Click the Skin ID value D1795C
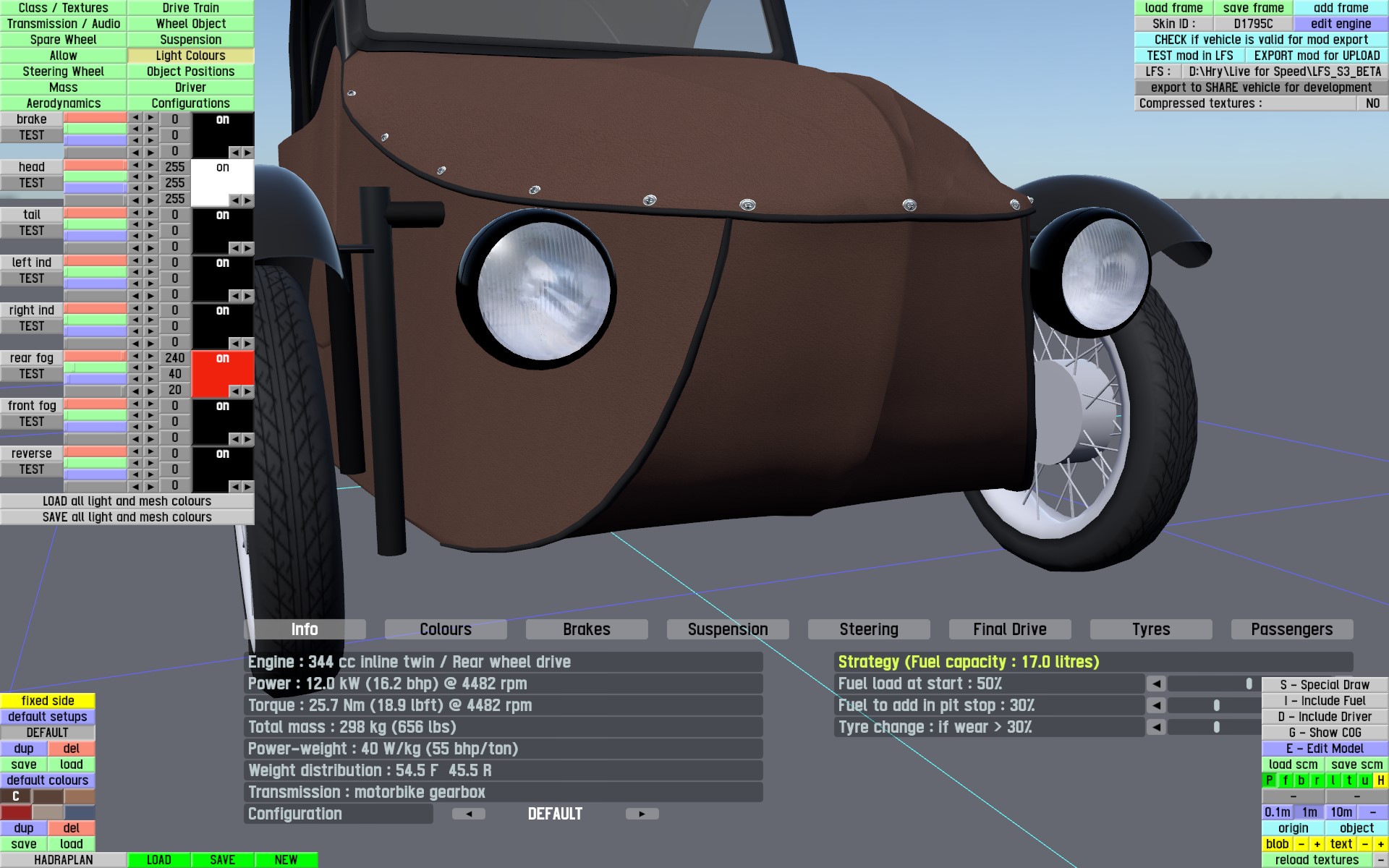This screenshot has height=868, width=1389. click(x=1253, y=24)
